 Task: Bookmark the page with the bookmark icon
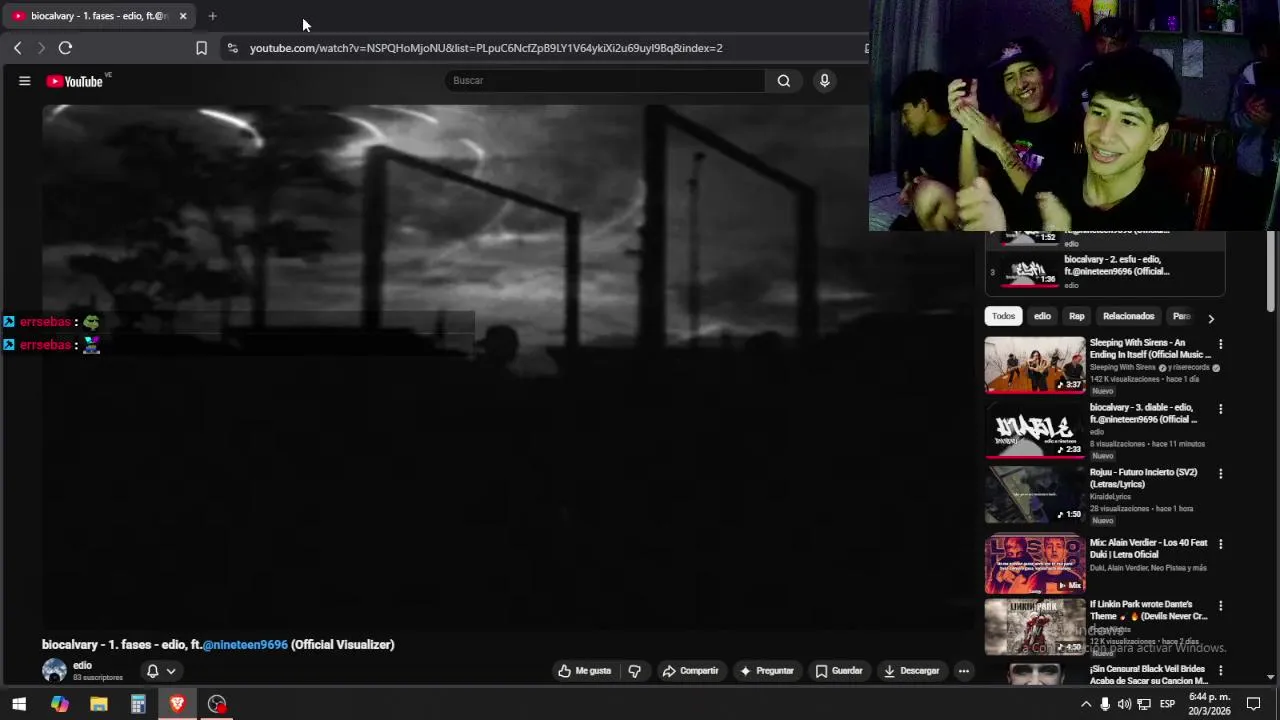(201, 48)
